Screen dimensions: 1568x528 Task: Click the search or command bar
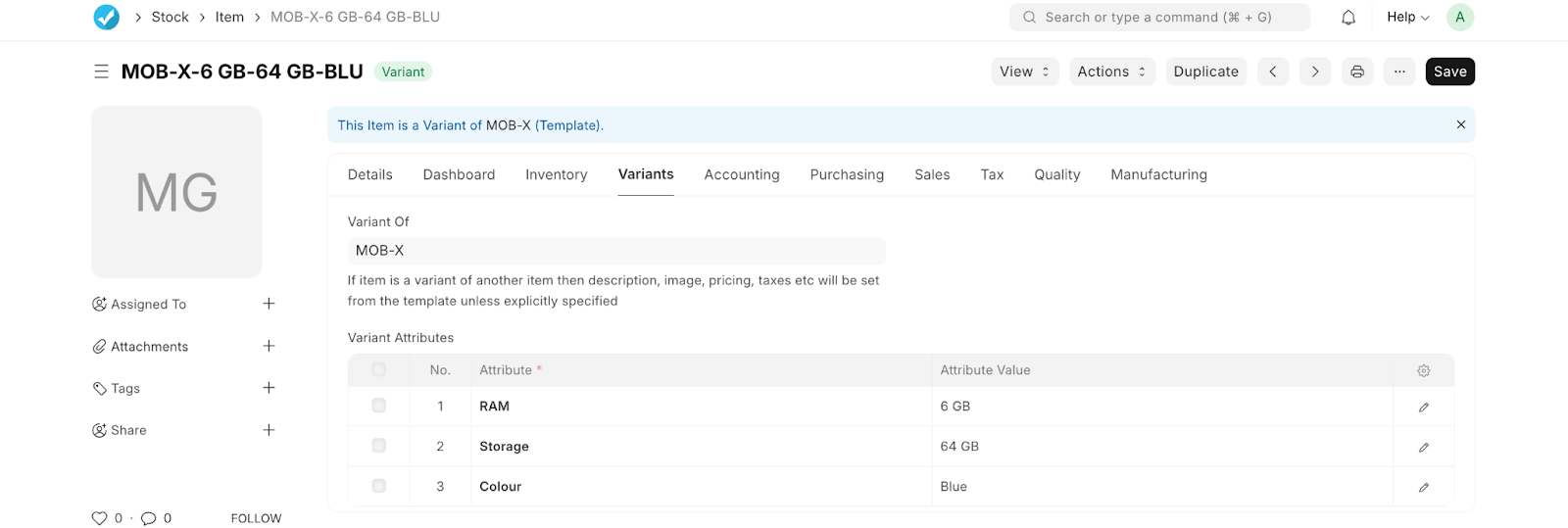coord(1159,17)
